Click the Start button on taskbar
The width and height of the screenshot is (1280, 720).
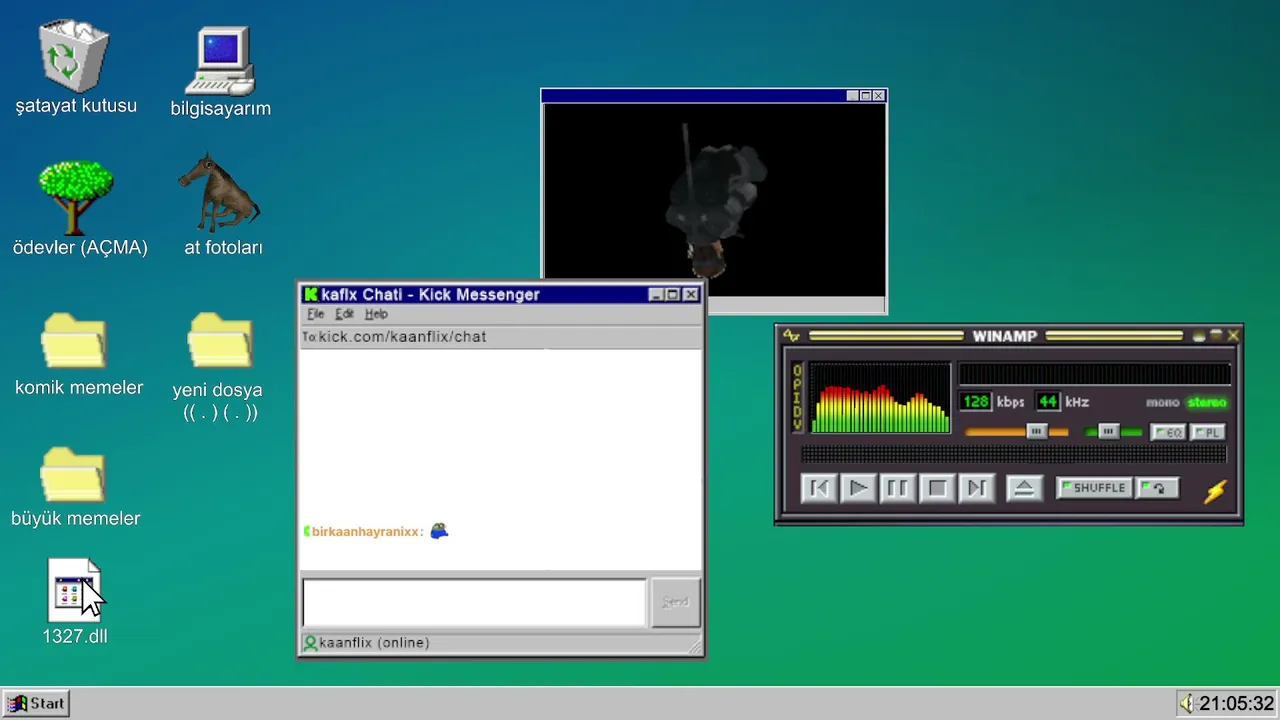(x=36, y=703)
